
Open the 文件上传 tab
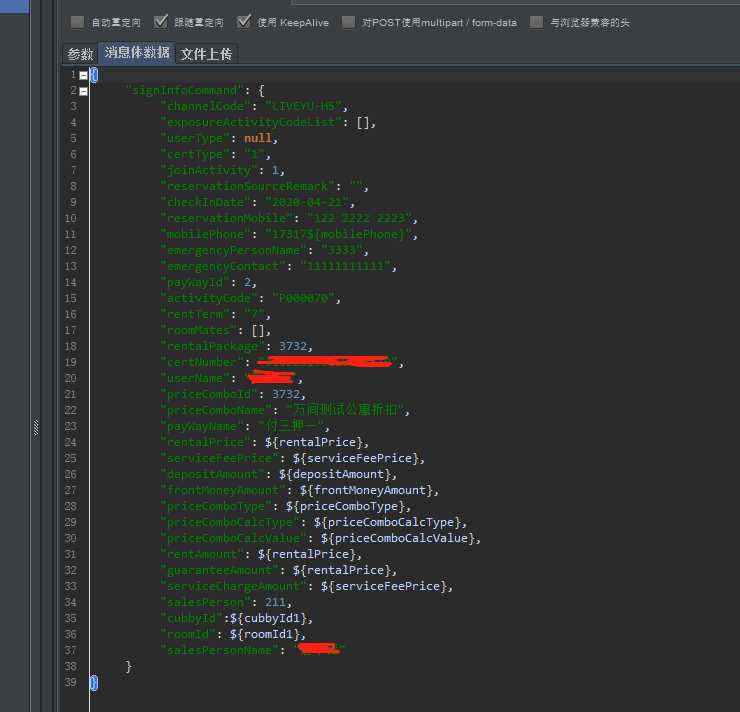tap(206, 54)
